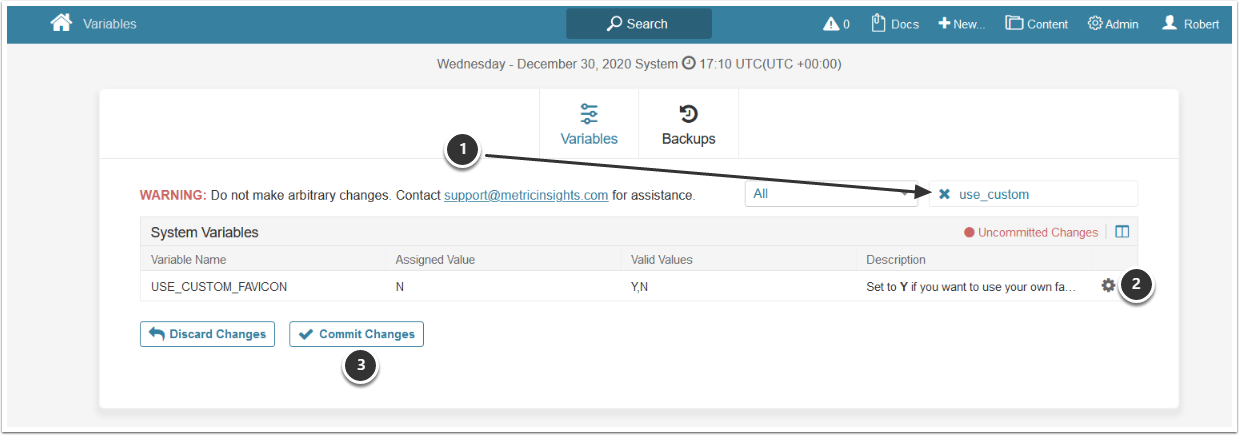The image size is (1239, 435).
Task: Clear the use_custom search filter
Action: click(944, 194)
